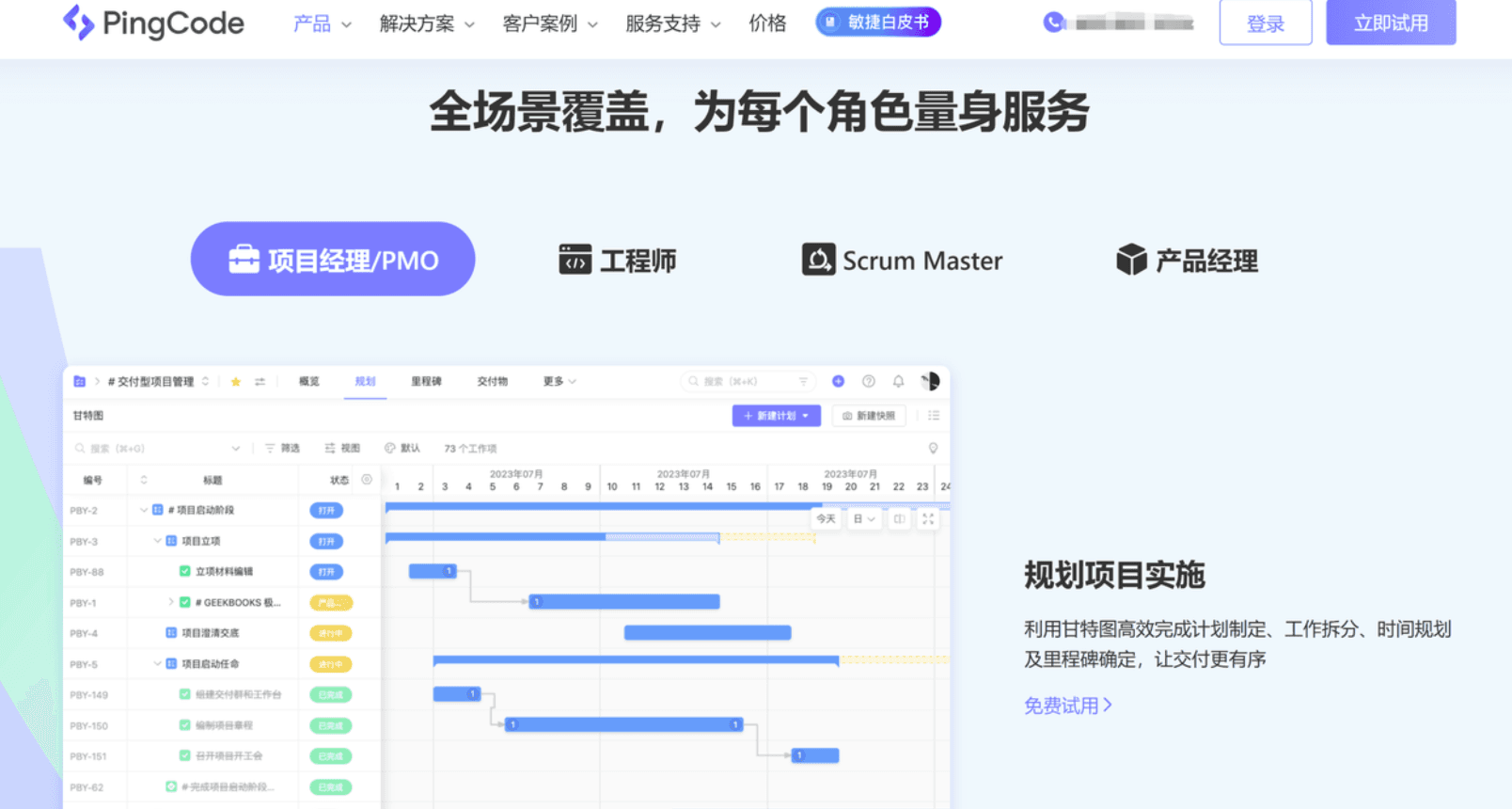
Task: Click the switch arrows icon beside the star
Action: click(260, 381)
